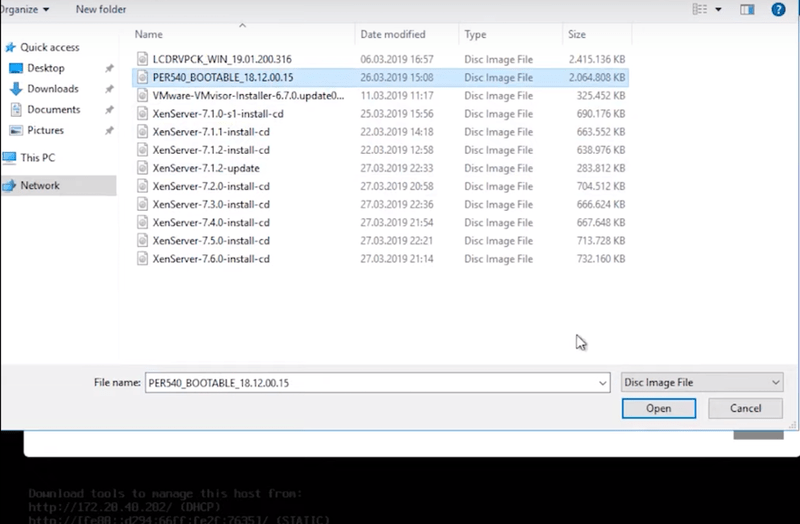The height and width of the screenshot is (524, 800).
Task: Open the view options icon
Action: coord(697,9)
